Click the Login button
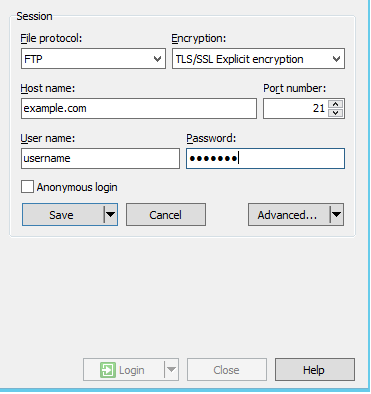The height and width of the screenshot is (394, 371). (124, 370)
